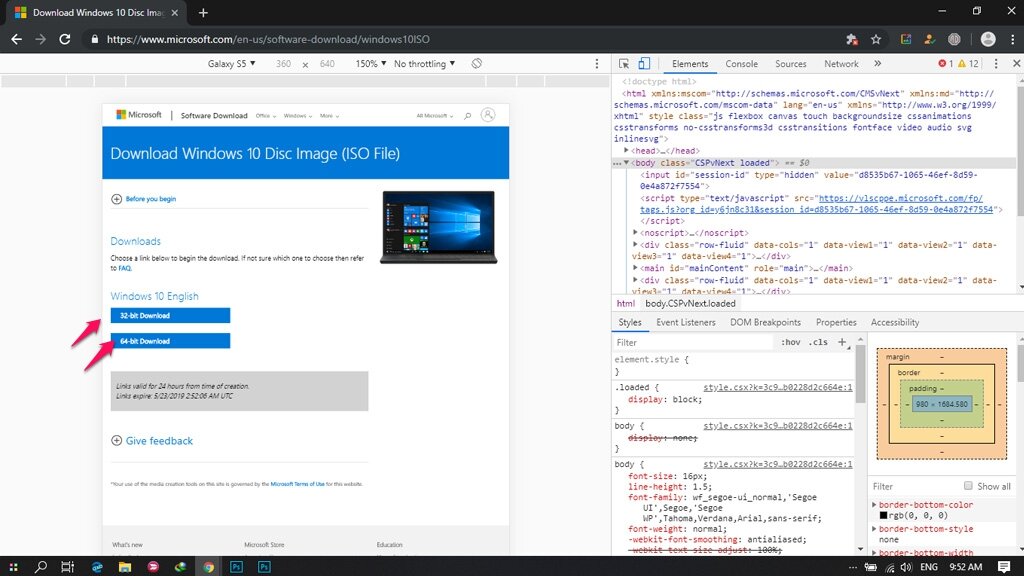
Task: Close the Download Windows 10 tab
Action: (174, 12)
